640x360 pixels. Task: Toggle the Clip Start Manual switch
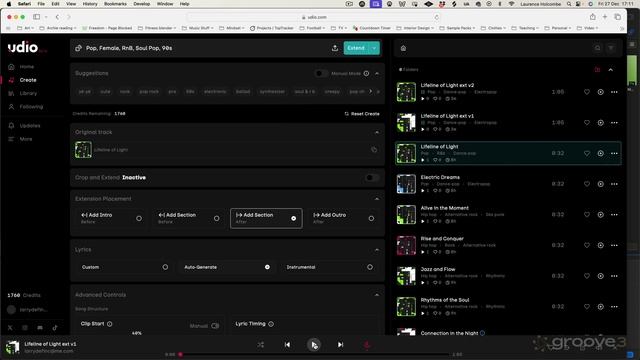pos(215,326)
